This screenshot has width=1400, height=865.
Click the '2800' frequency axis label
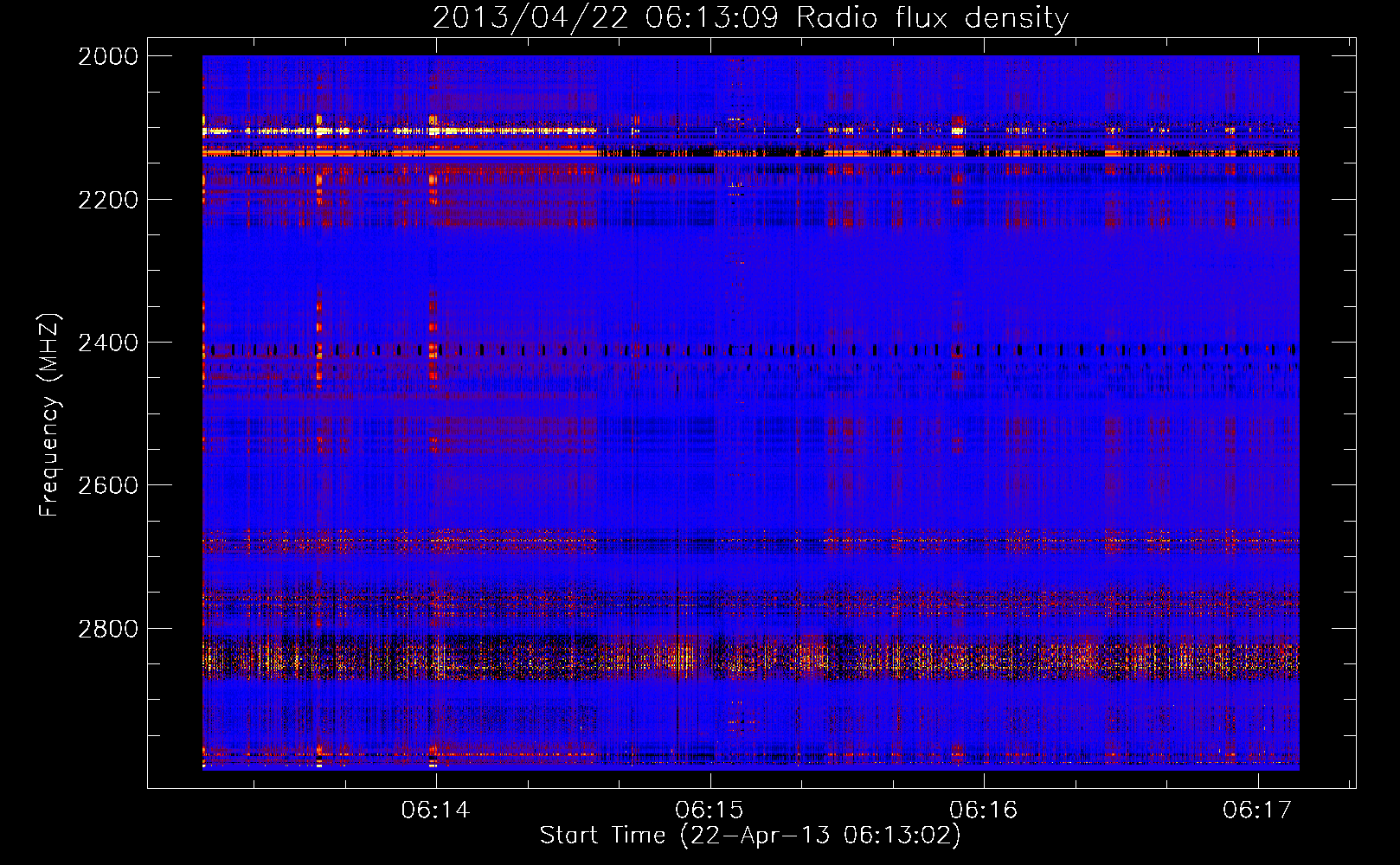[x=108, y=629]
